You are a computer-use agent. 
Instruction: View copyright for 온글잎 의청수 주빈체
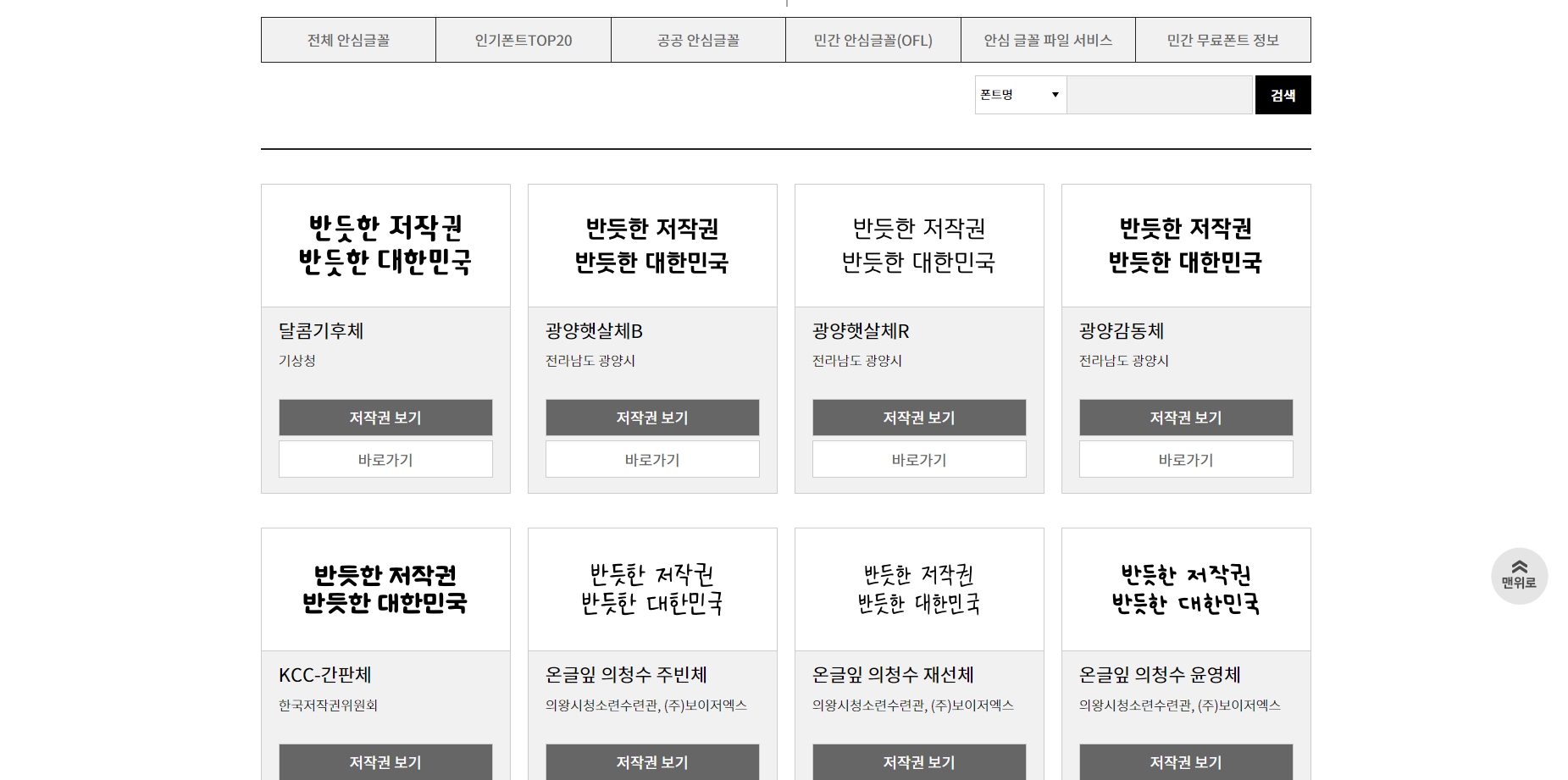[652, 761]
